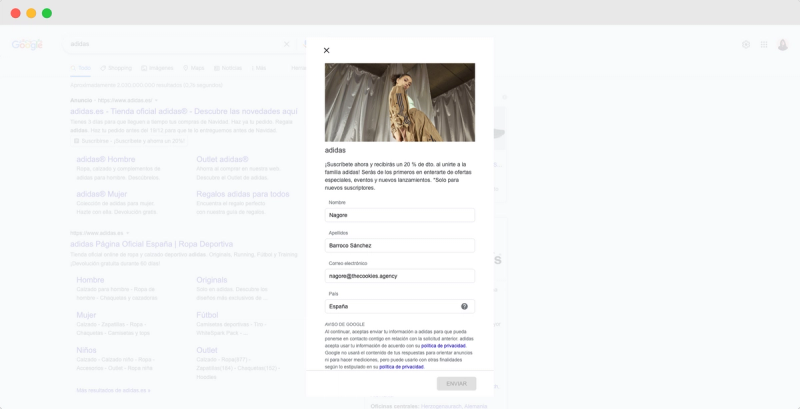Click the Correo electrónico input field

[399, 276]
